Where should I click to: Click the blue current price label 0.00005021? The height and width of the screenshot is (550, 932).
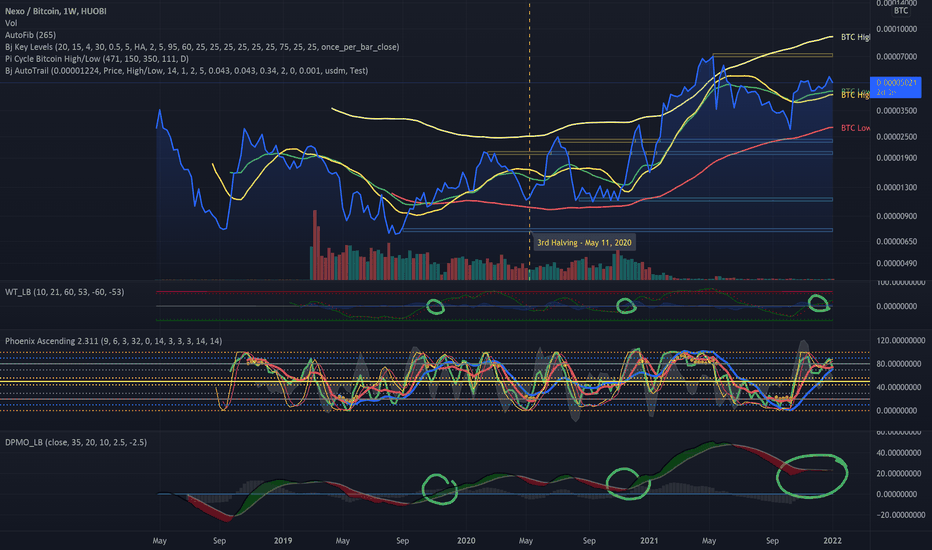tap(895, 87)
